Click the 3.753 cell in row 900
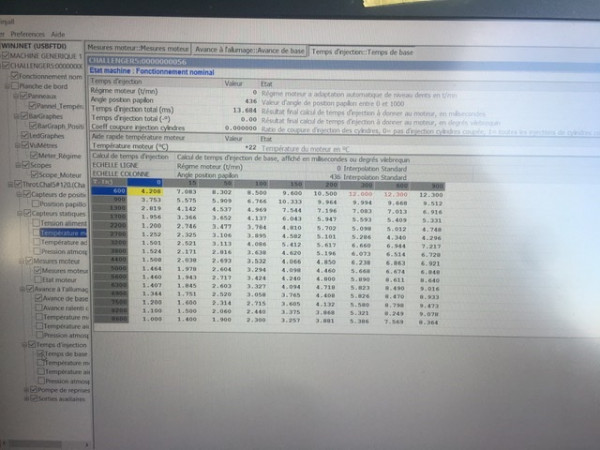 [151, 199]
